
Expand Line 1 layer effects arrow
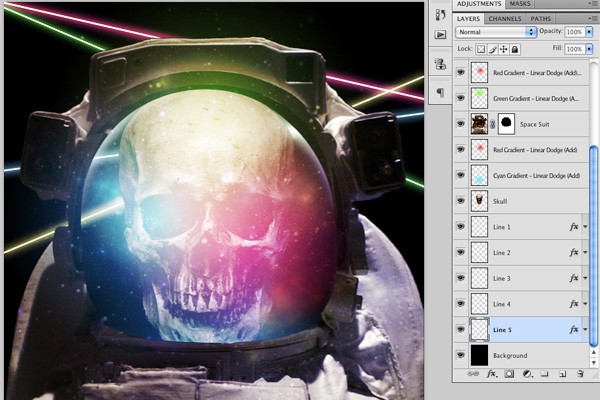coord(585,227)
